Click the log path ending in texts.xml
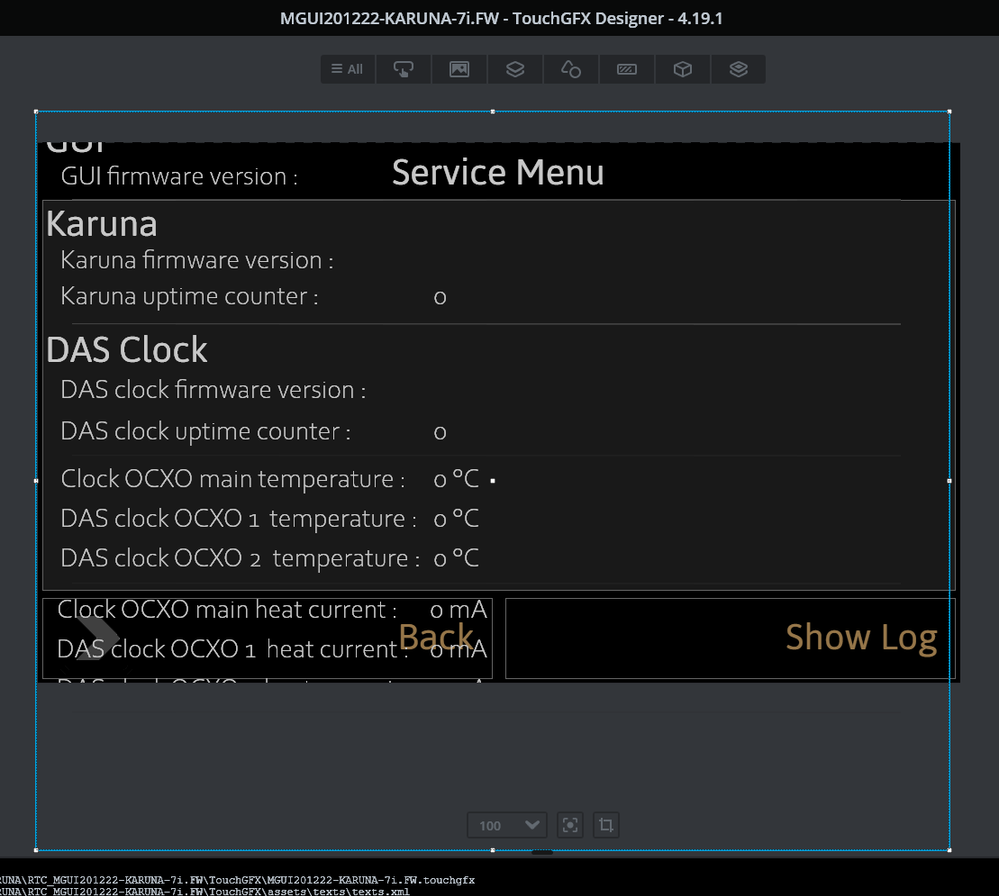Screen dimensions: 999x896 pyautogui.click(x=205, y=892)
